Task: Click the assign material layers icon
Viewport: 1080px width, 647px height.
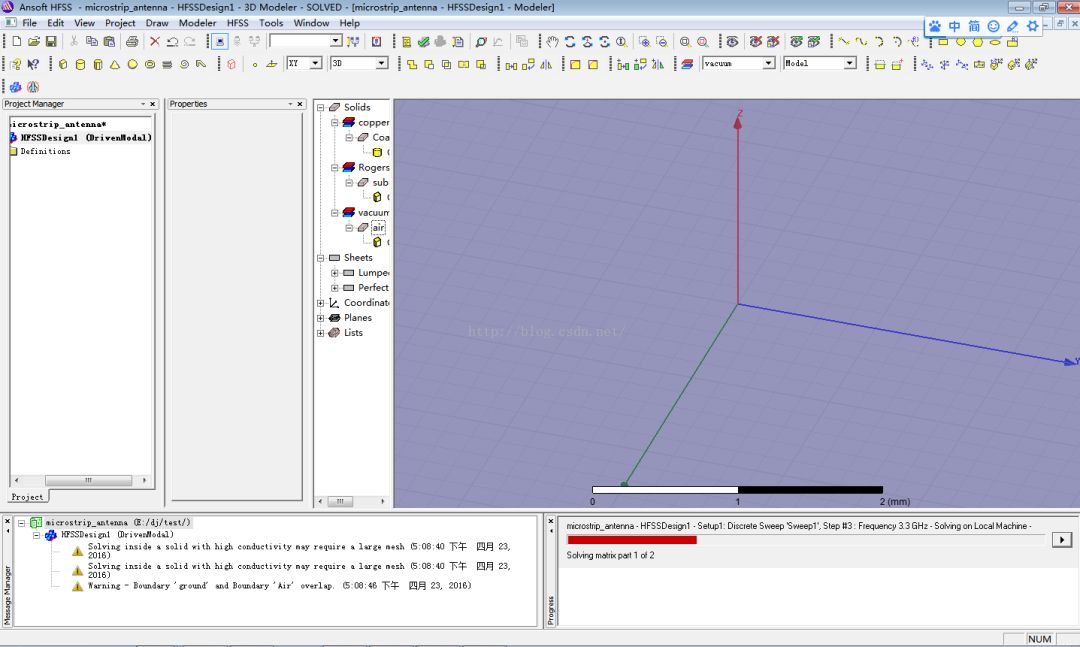Action: tap(687, 64)
